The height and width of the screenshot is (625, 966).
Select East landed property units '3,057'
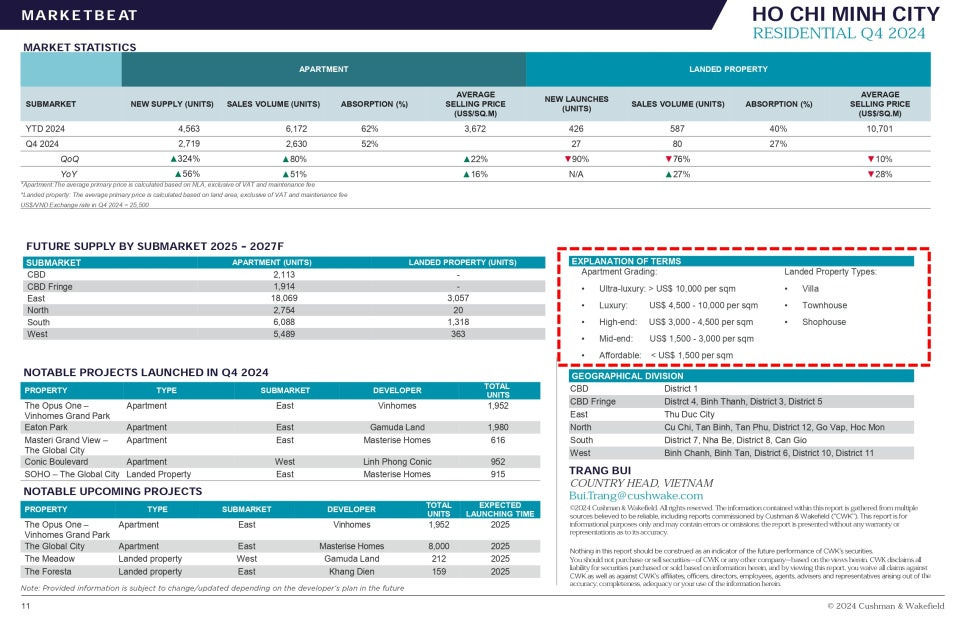pyautogui.click(x=458, y=298)
